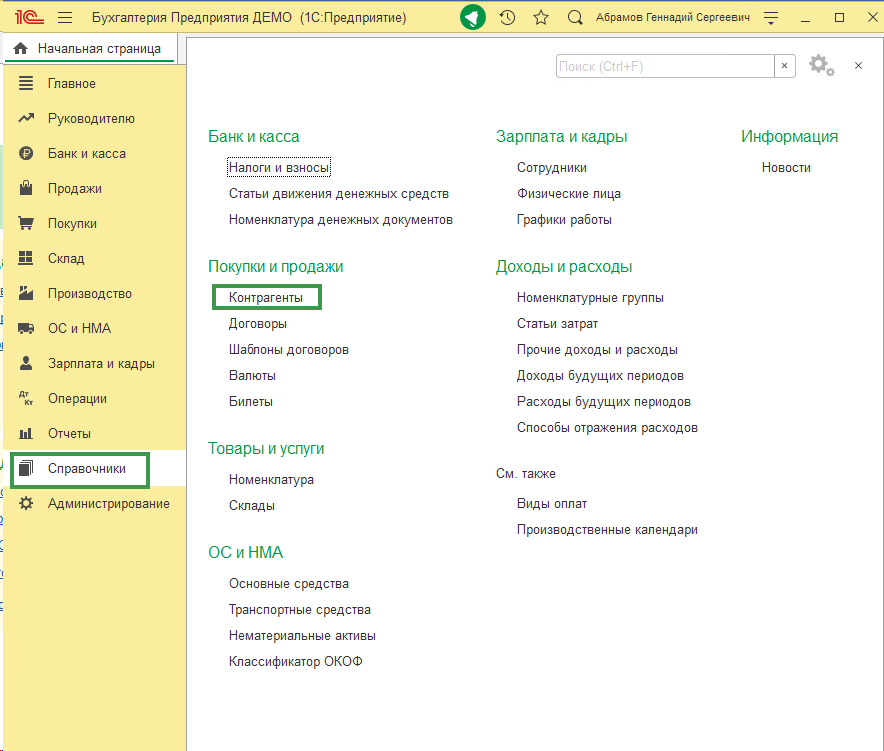Open the history clock icon
Screen dimensions: 884x751
(x=507, y=17)
